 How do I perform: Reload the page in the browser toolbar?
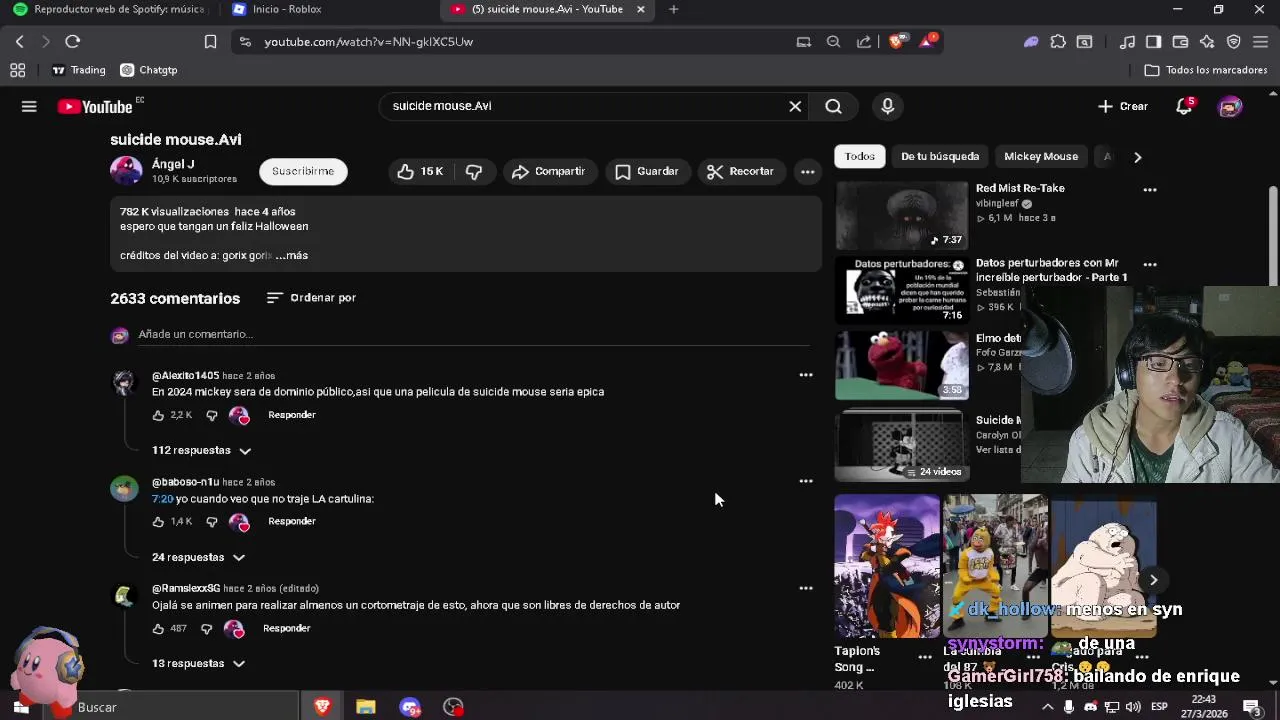pos(72,42)
